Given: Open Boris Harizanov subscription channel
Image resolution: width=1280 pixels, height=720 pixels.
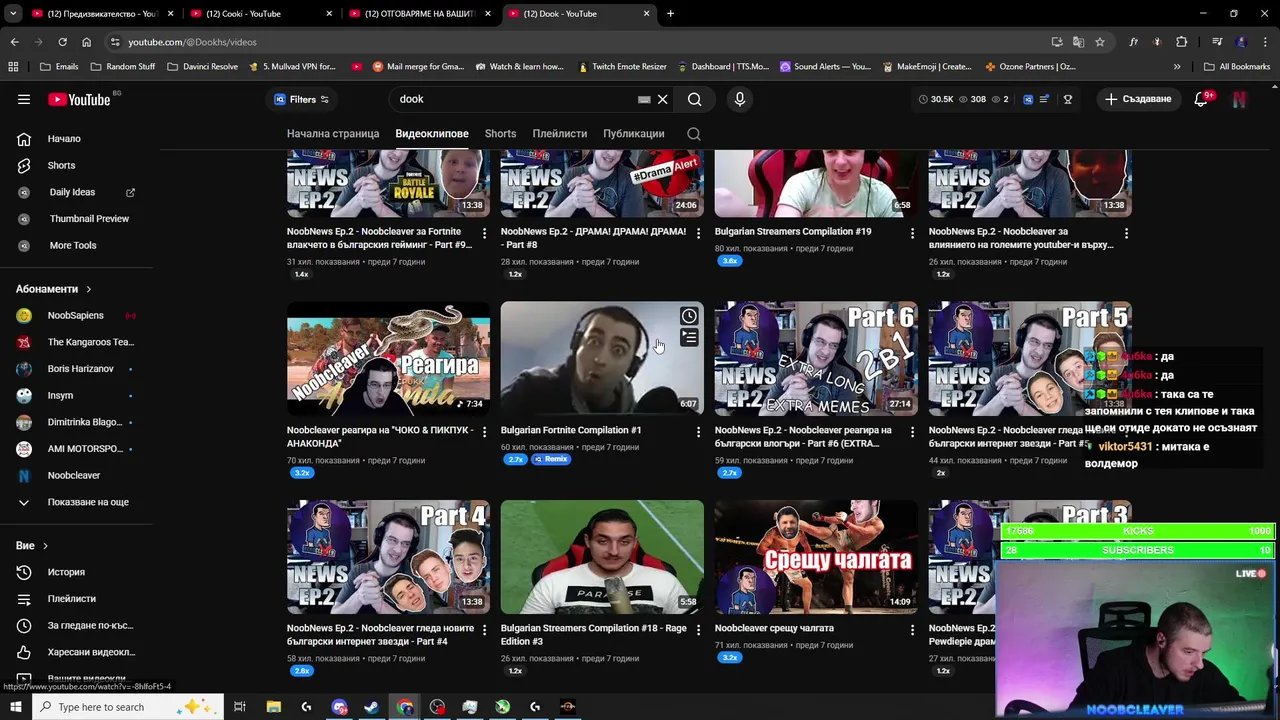Looking at the screenshot, I should [x=80, y=368].
